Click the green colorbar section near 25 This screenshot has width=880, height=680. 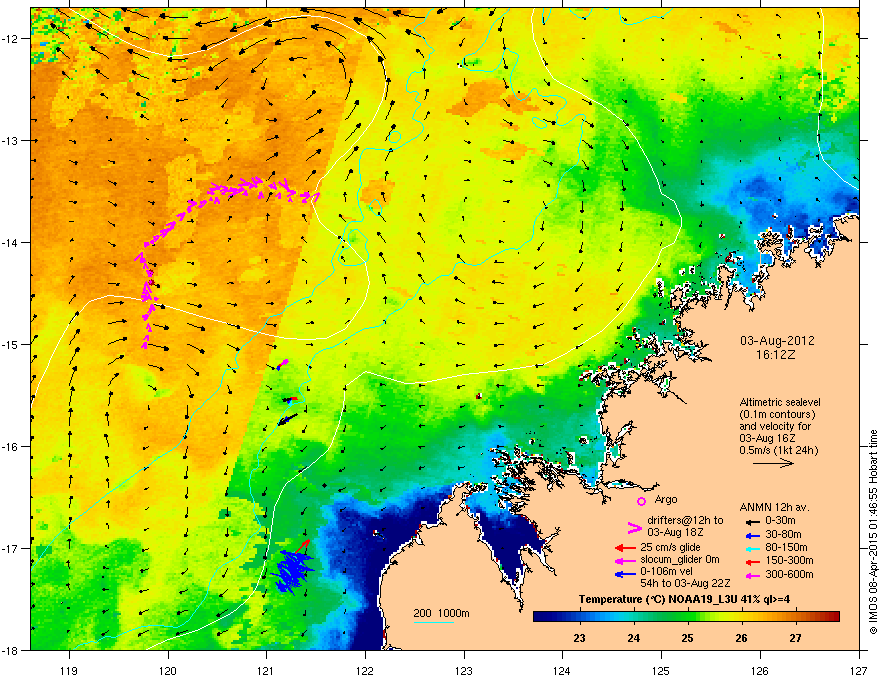click(x=688, y=616)
